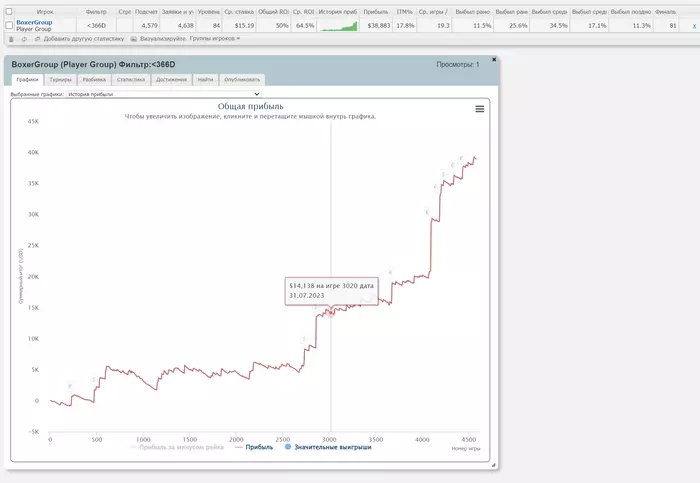Expand the Группы игроков dropdown
700x483 pixels.
pos(215,39)
